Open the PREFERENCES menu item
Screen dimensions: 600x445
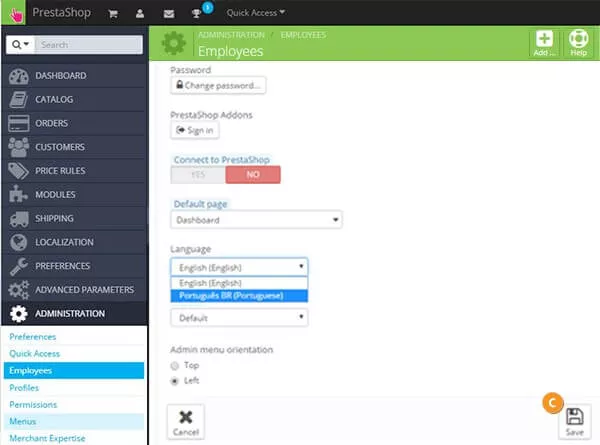74,266
